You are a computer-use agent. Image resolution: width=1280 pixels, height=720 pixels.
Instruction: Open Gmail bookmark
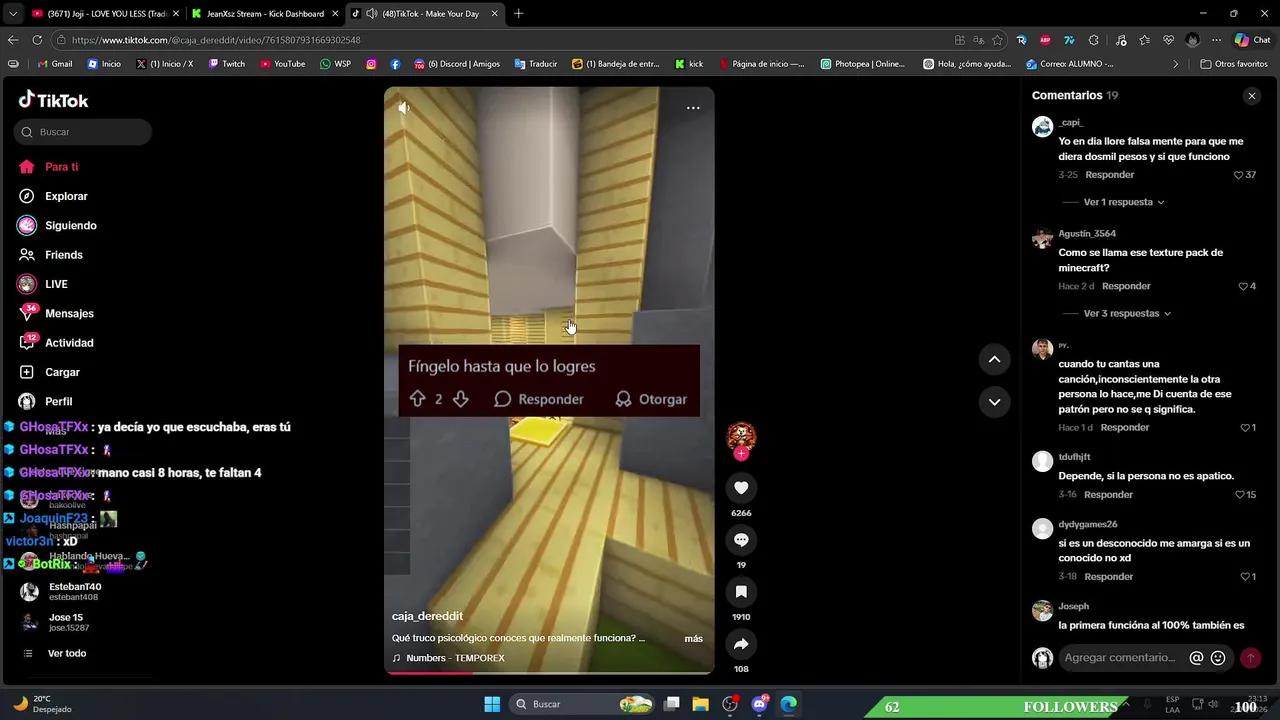coord(55,64)
